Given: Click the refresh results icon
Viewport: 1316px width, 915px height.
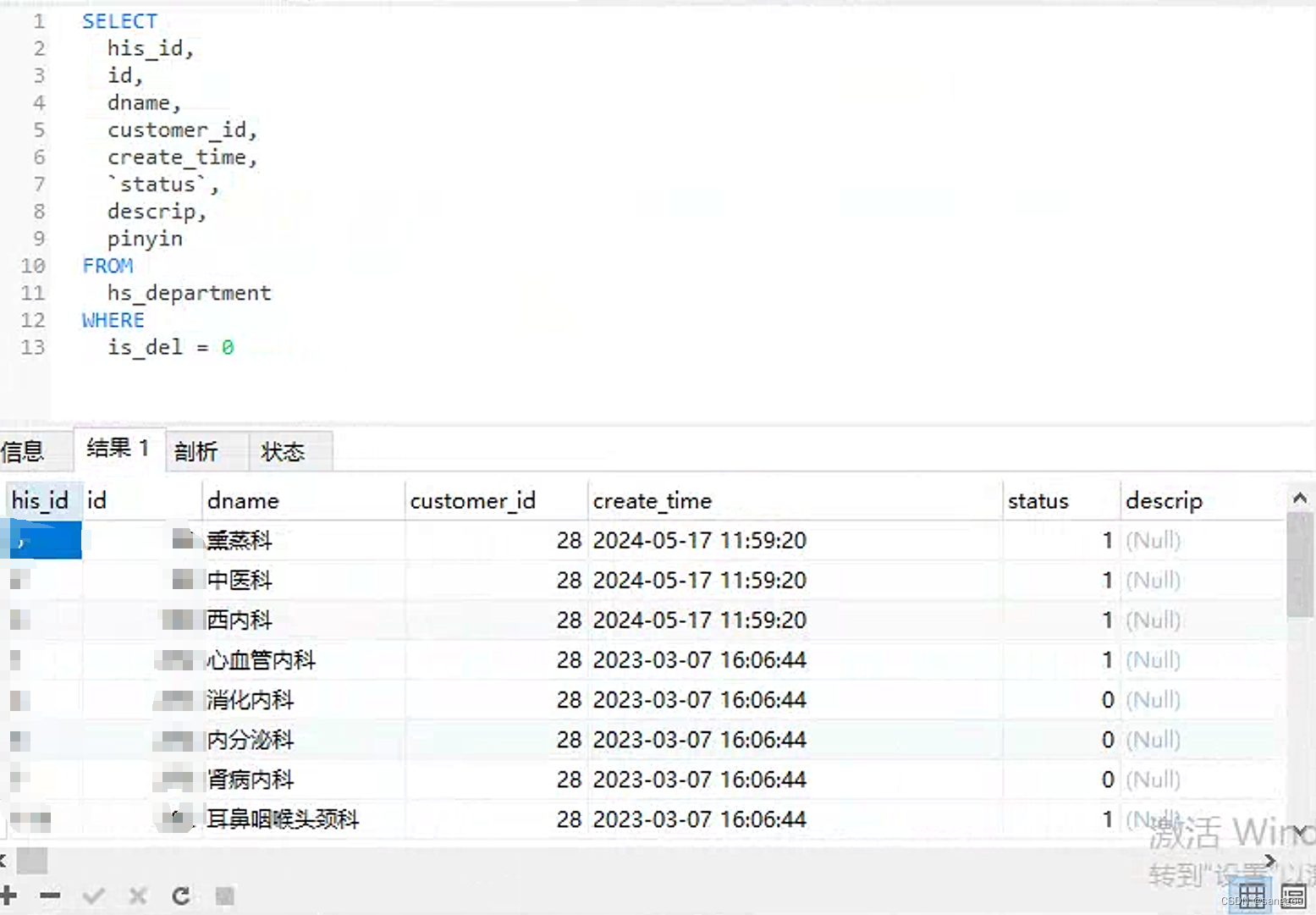Looking at the screenshot, I should (x=181, y=895).
